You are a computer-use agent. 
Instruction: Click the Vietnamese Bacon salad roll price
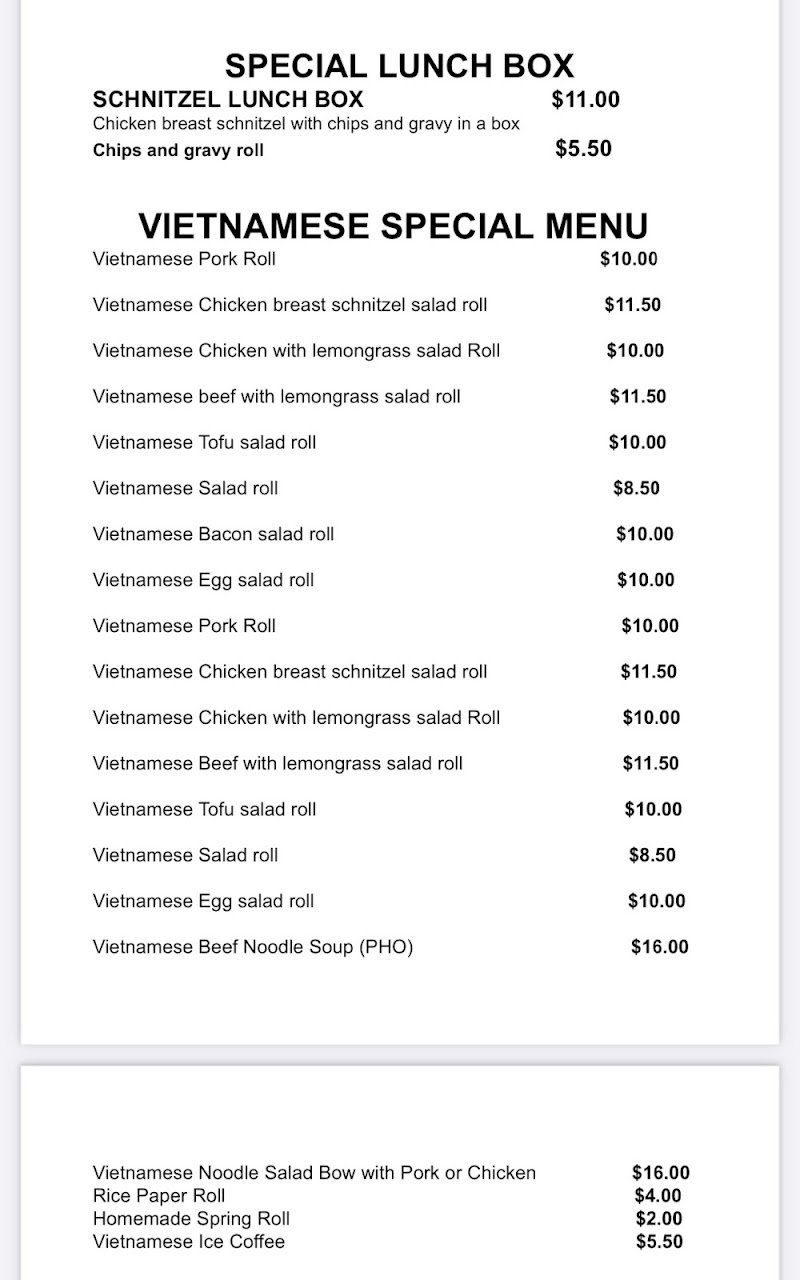(x=645, y=534)
